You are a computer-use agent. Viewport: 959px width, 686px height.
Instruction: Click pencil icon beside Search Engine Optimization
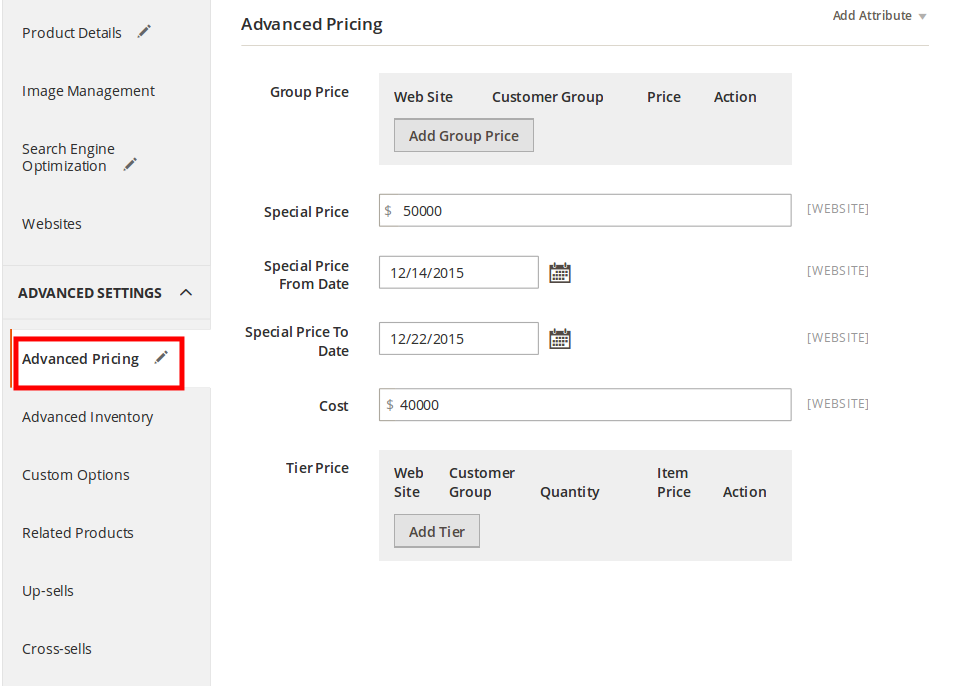pyautogui.click(x=130, y=165)
